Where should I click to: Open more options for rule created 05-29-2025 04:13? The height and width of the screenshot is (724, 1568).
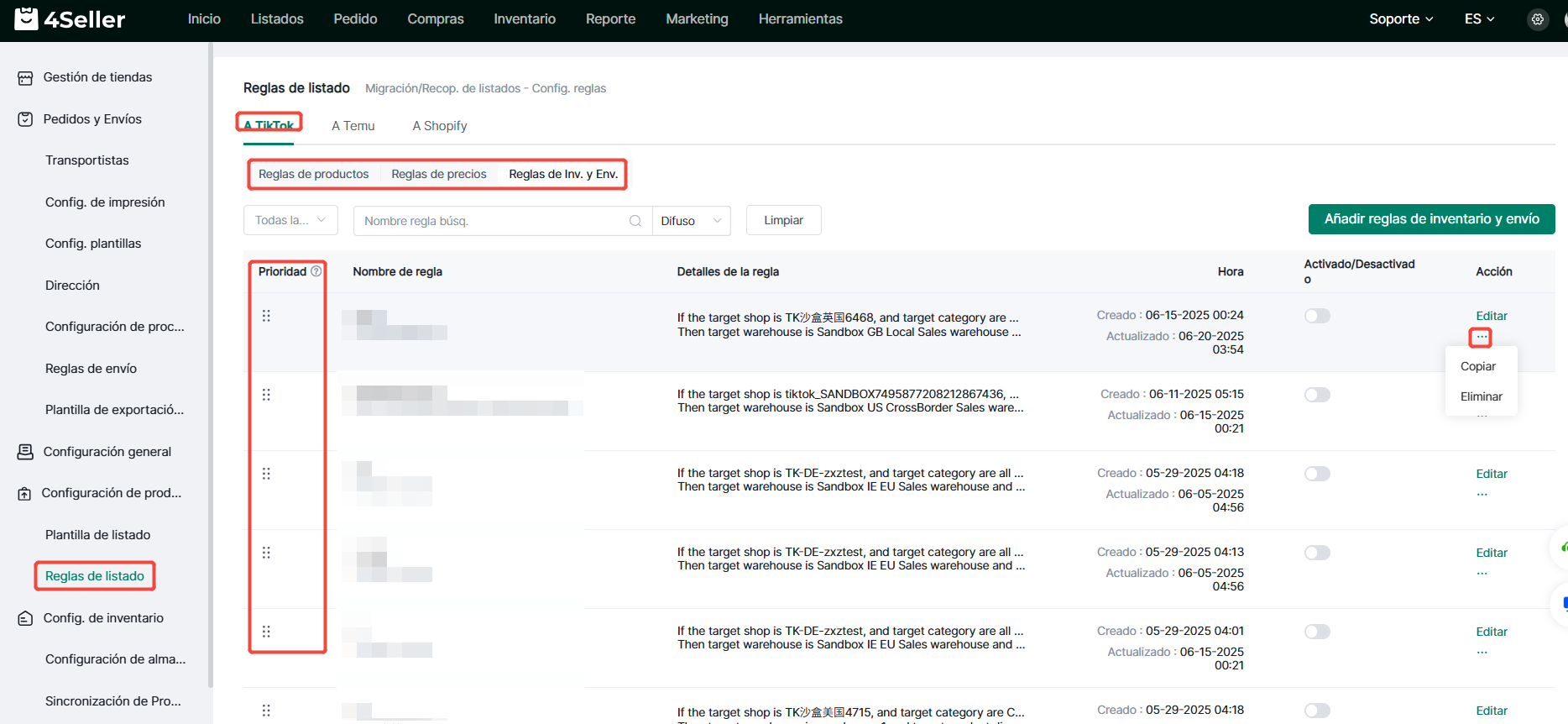[x=1482, y=574]
